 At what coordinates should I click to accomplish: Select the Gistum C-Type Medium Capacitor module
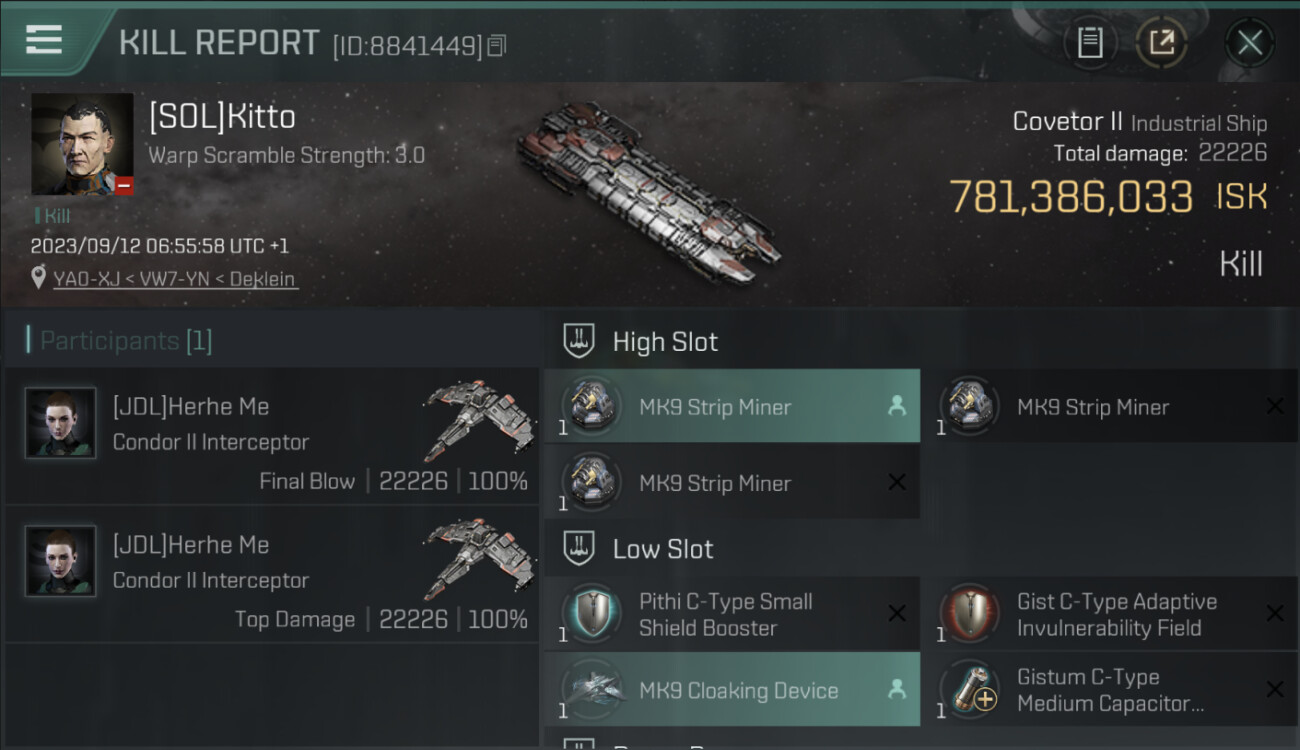point(1110,690)
